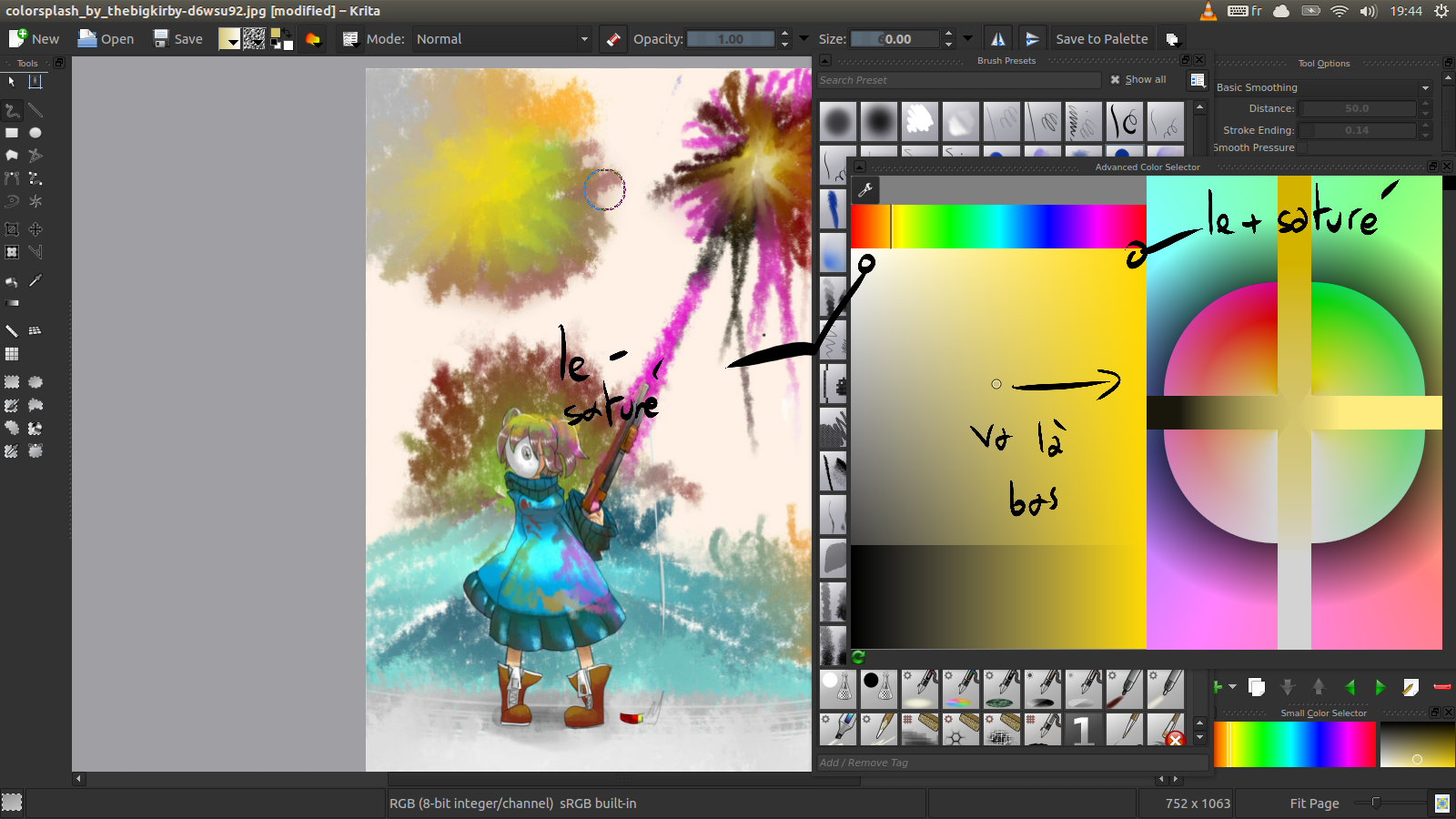Activate the Crop tool
This screenshot has height=819, width=1456.
(12, 229)
